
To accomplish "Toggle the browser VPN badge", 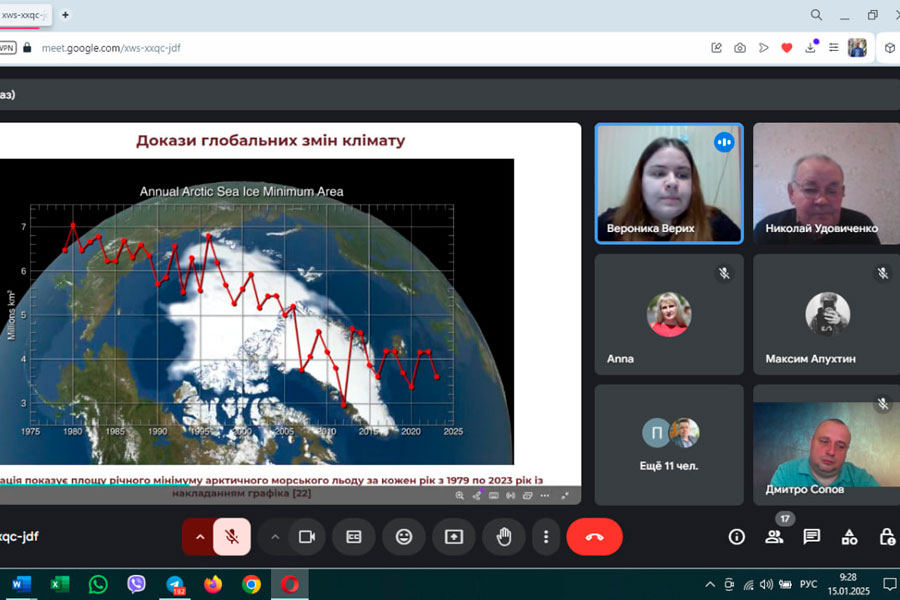I will pyautogui.click(x=7, y=48).
